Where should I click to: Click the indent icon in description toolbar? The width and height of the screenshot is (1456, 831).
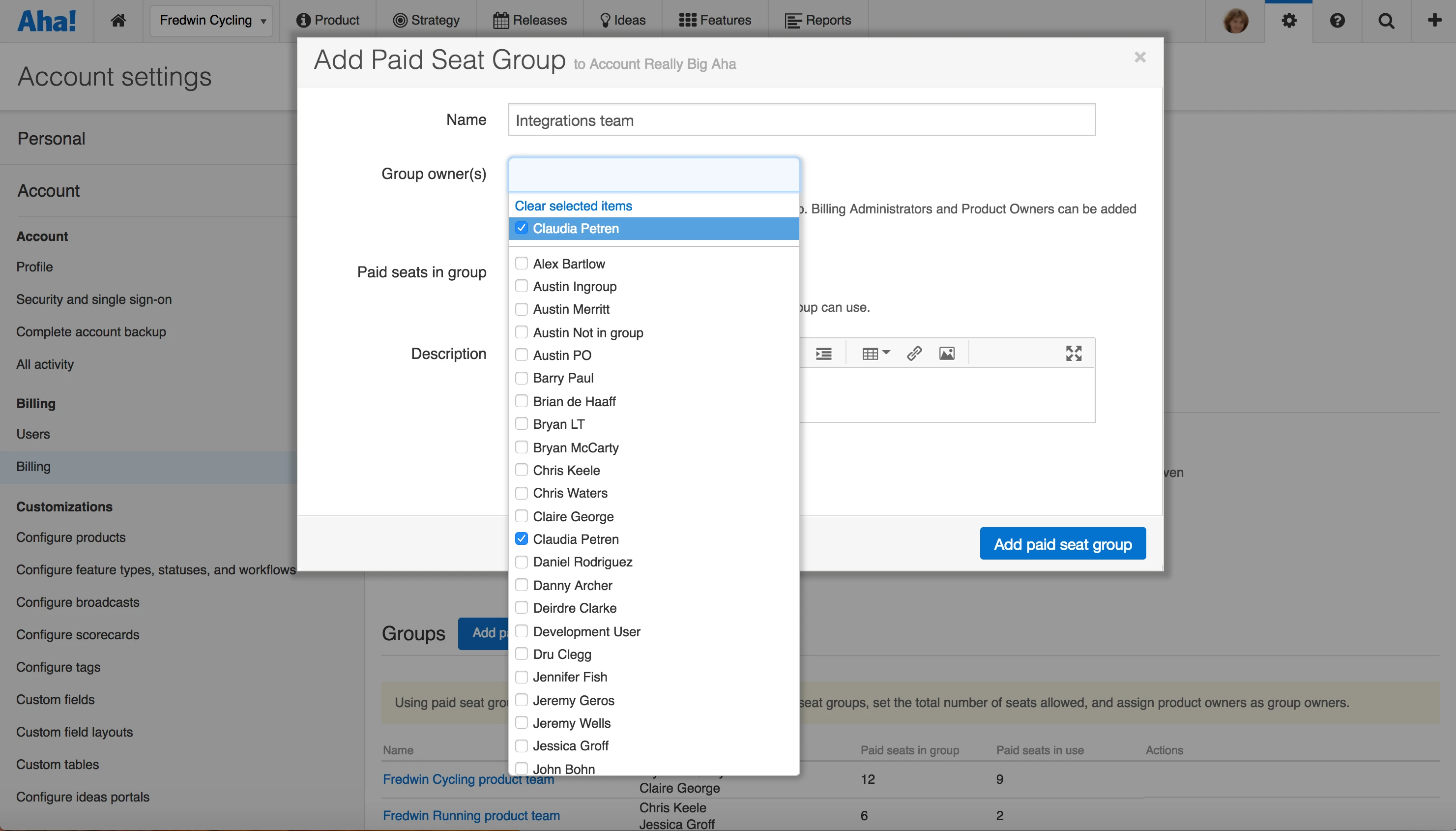click(x=823, y=353)
